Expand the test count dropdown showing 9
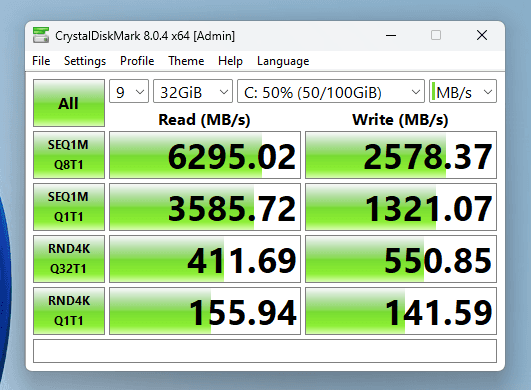 click(129, 91)
